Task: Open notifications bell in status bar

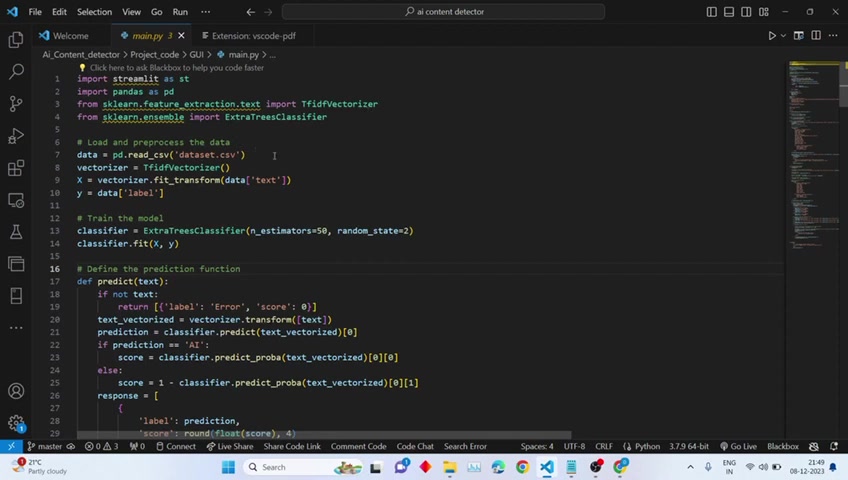Action: tap(834, 446)
